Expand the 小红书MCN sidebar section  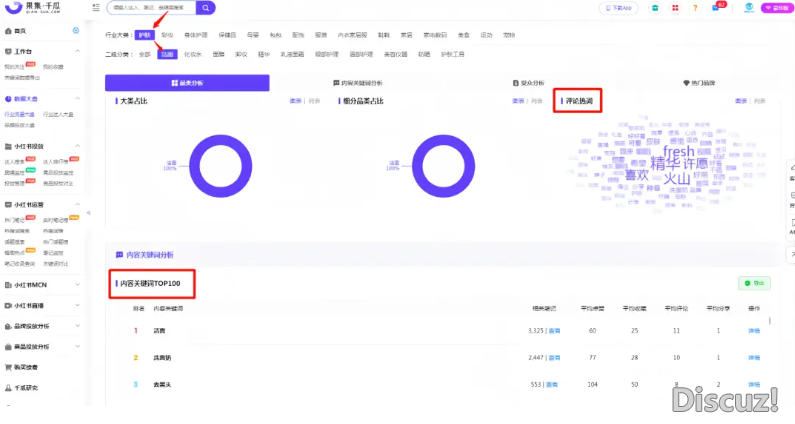(78, 285)
